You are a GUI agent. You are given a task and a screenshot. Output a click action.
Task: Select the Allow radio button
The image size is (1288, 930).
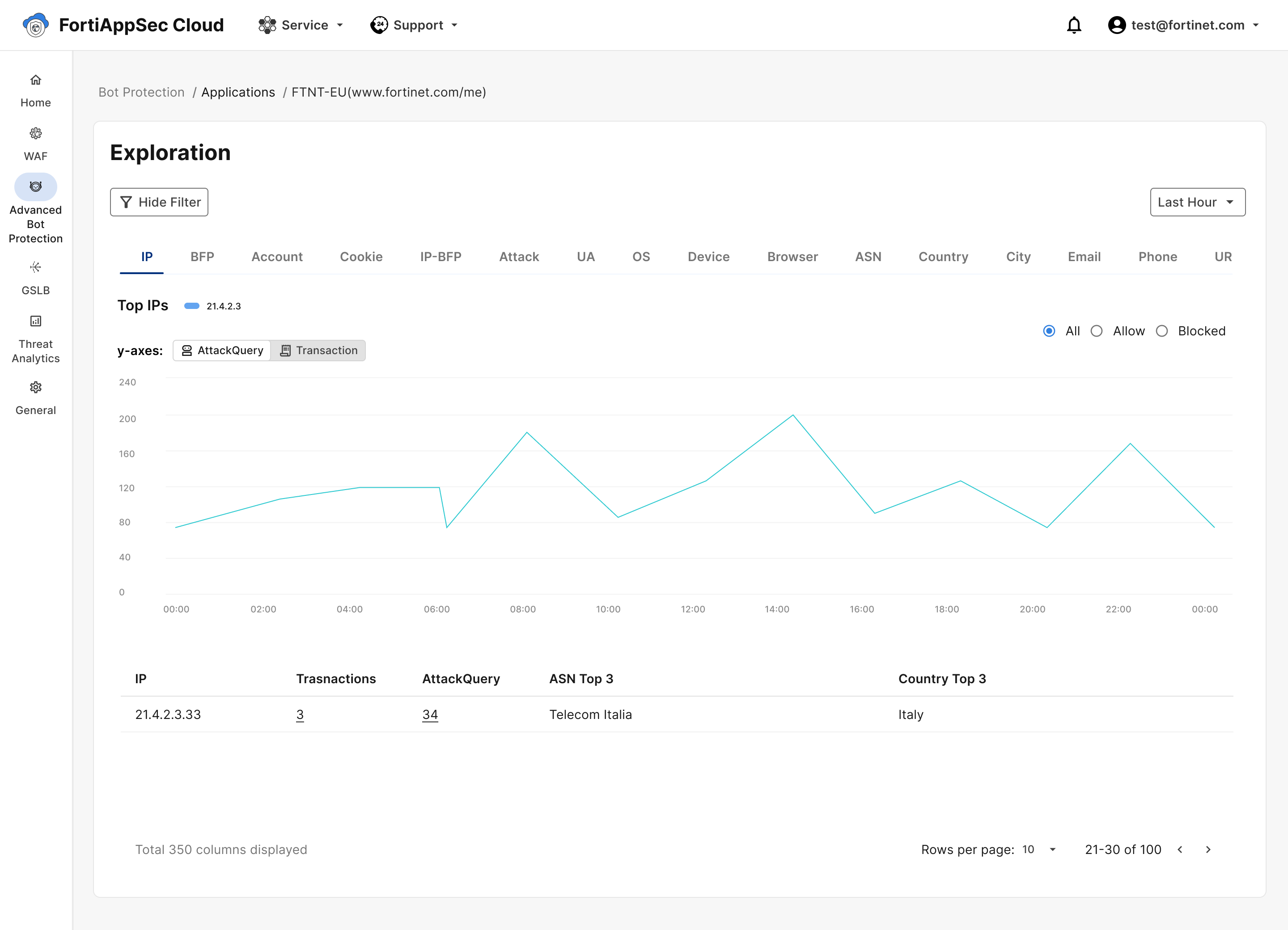pyautogui.click(x=1096, y=331)
